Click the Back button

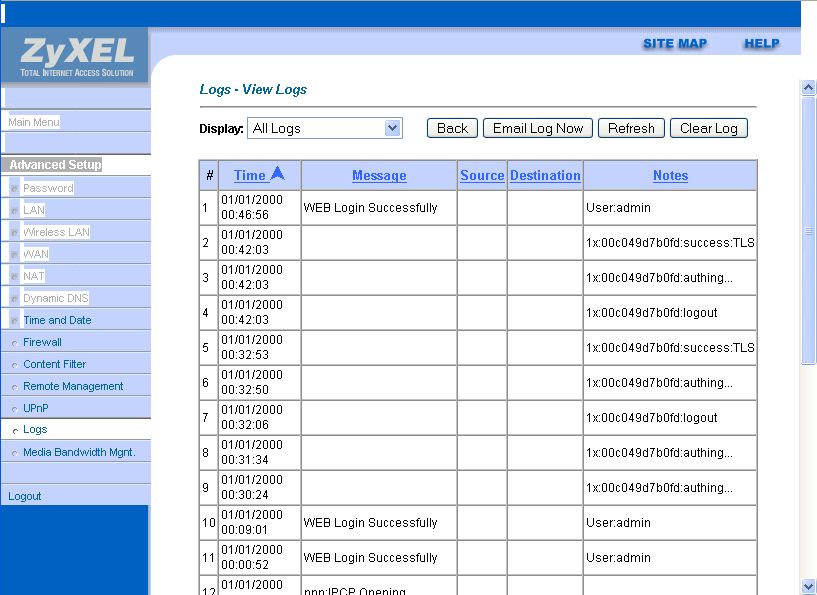click(x=452, y=128)
